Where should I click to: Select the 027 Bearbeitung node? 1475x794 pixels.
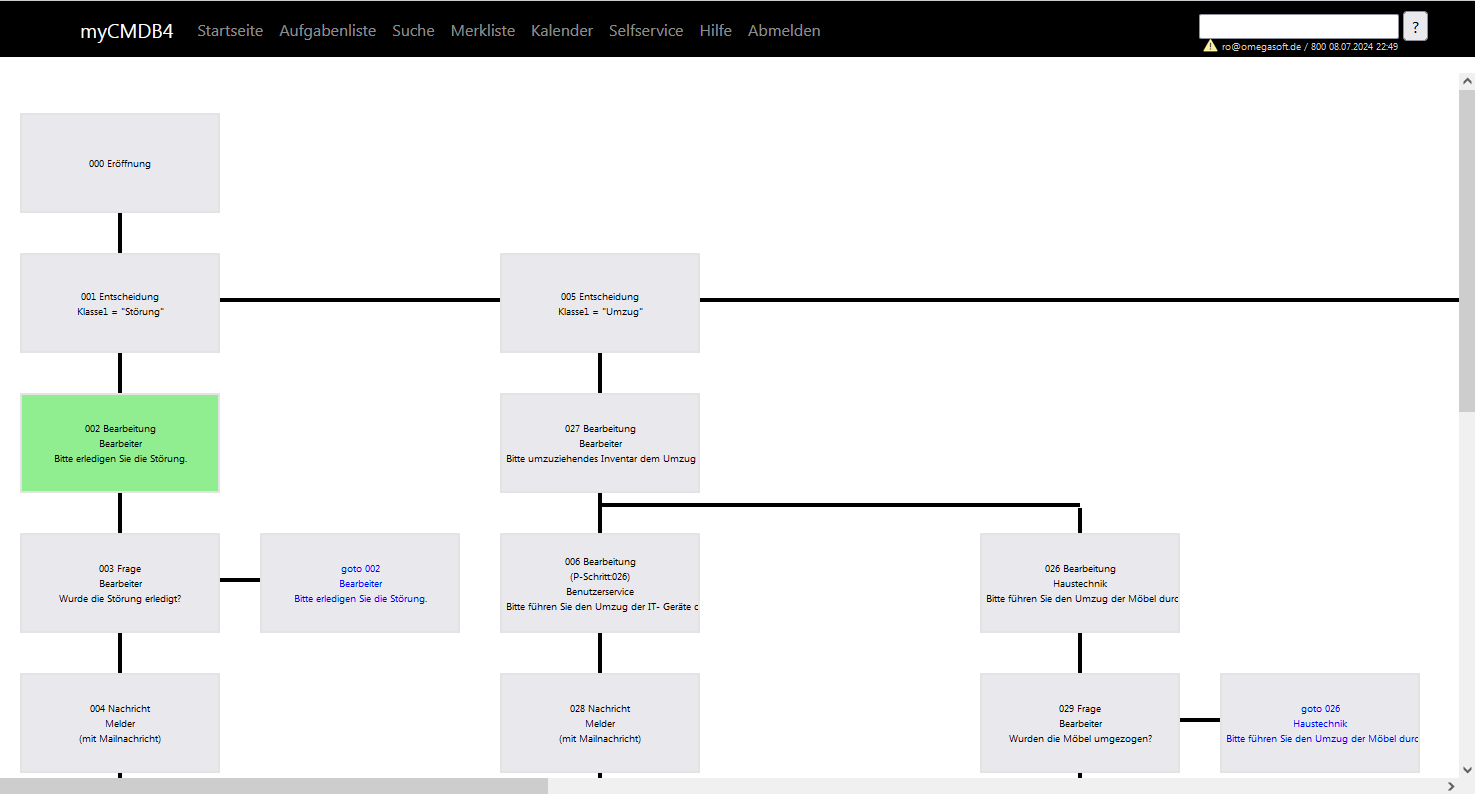[x=600, y=443]
